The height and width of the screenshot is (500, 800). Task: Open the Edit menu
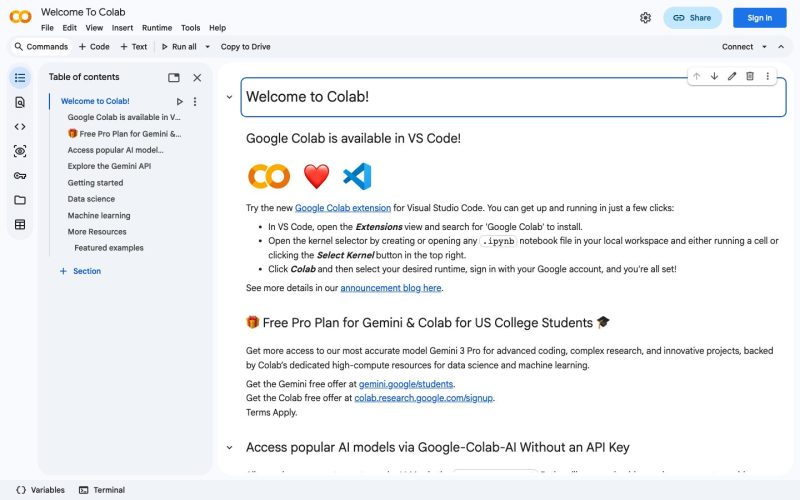69,28
